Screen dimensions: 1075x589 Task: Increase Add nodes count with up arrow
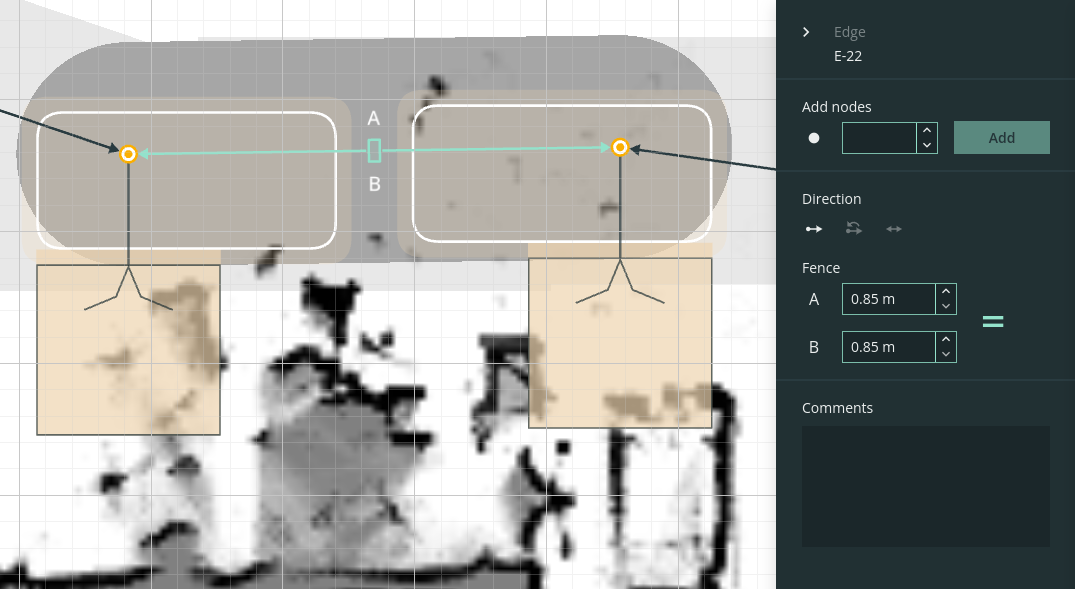tap(927, 130)
